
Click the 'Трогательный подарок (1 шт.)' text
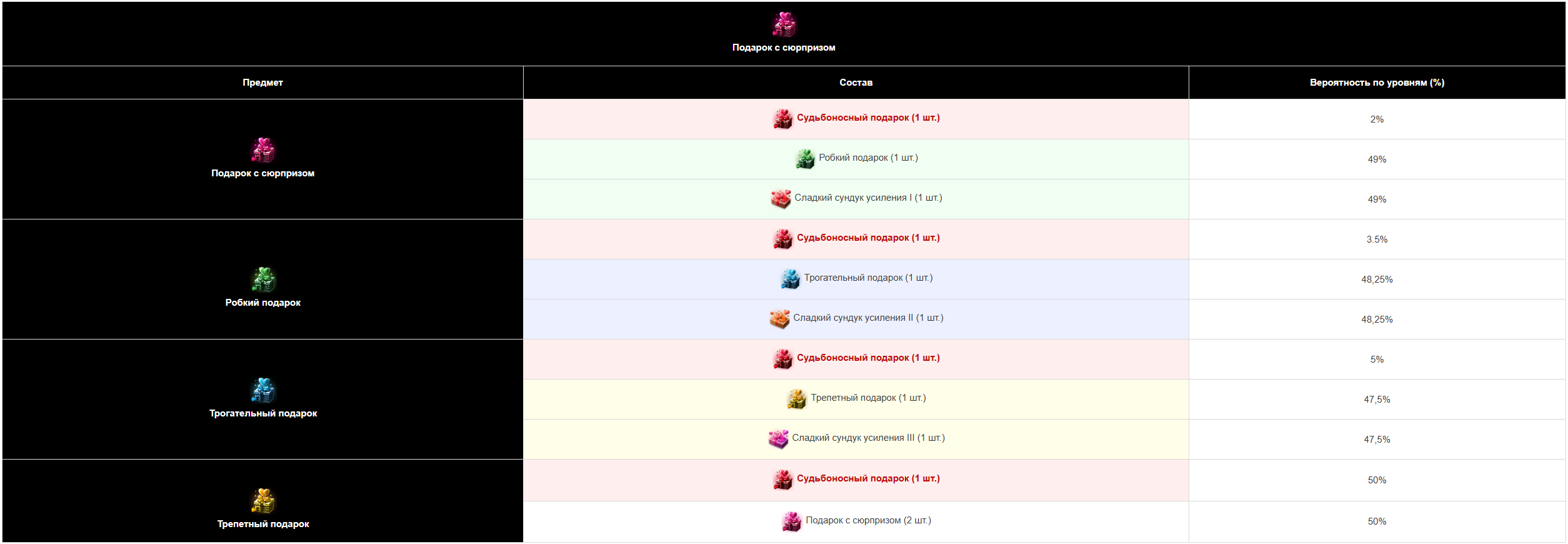pos(868,278)
